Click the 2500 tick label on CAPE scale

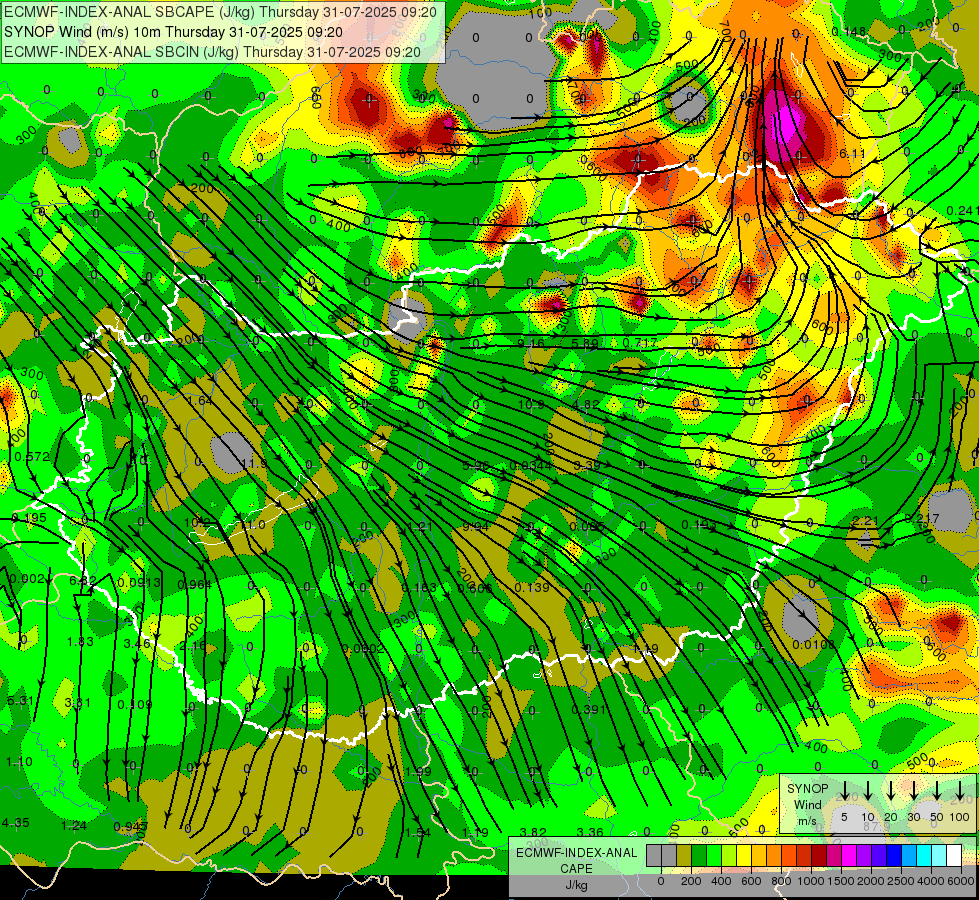pyautogui.click(x=900, y=881)
